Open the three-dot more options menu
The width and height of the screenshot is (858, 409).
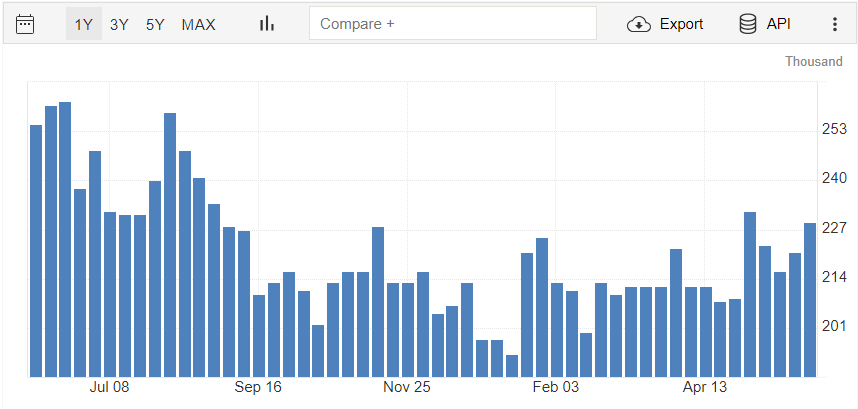[834, 24]
